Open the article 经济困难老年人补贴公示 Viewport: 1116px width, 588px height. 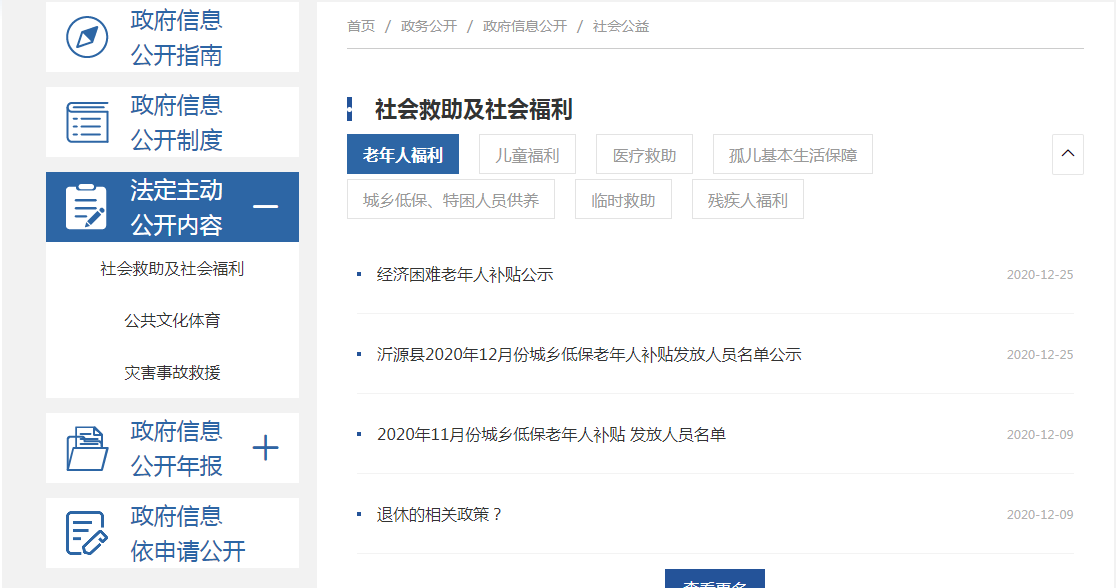pos(464,274)
